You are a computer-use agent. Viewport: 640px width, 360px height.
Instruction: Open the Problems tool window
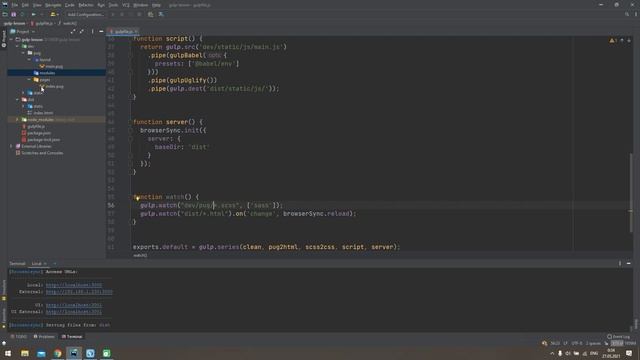tap(44, 337)
